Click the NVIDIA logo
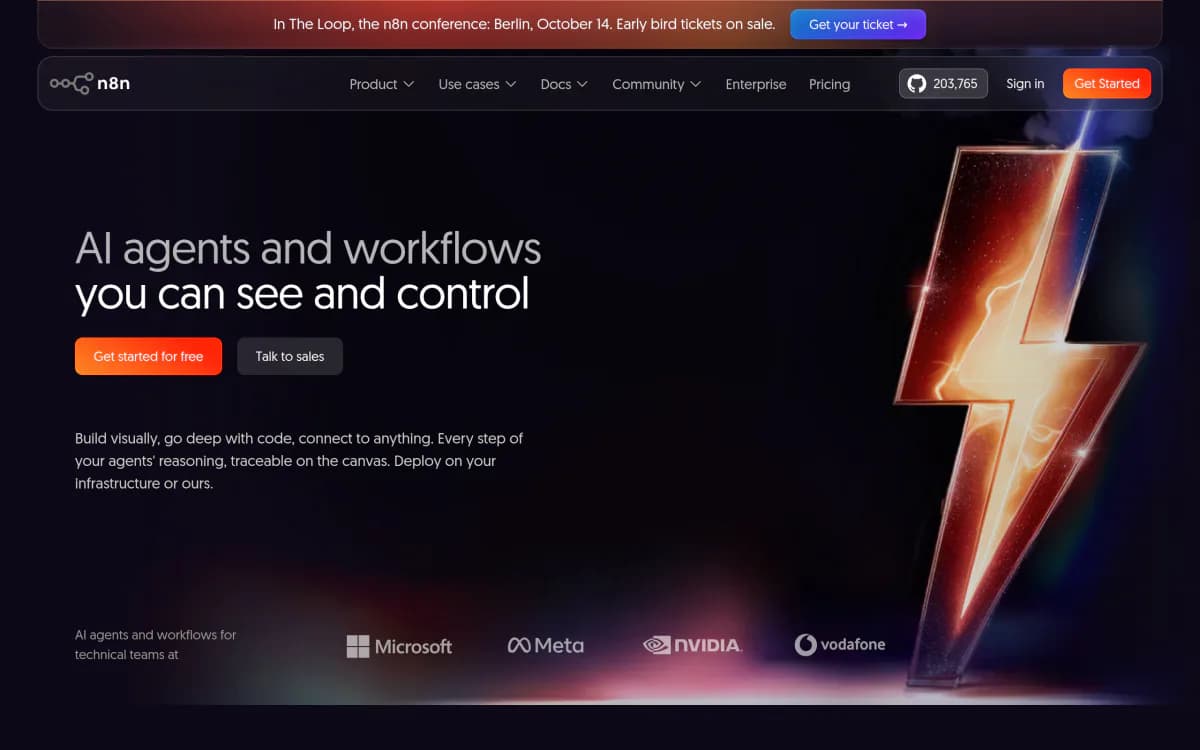1200x750 pixels. [692, 645]
